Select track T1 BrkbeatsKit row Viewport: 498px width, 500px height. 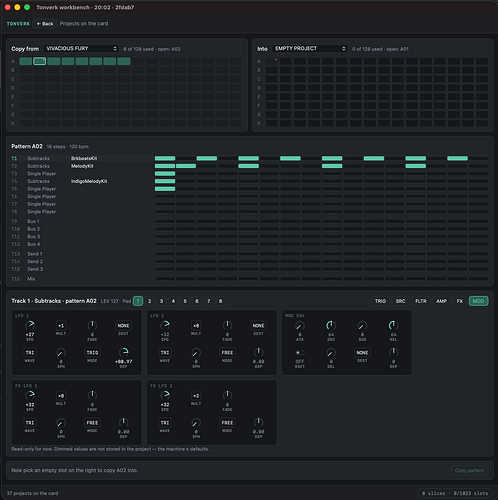(x=250, y=158)
